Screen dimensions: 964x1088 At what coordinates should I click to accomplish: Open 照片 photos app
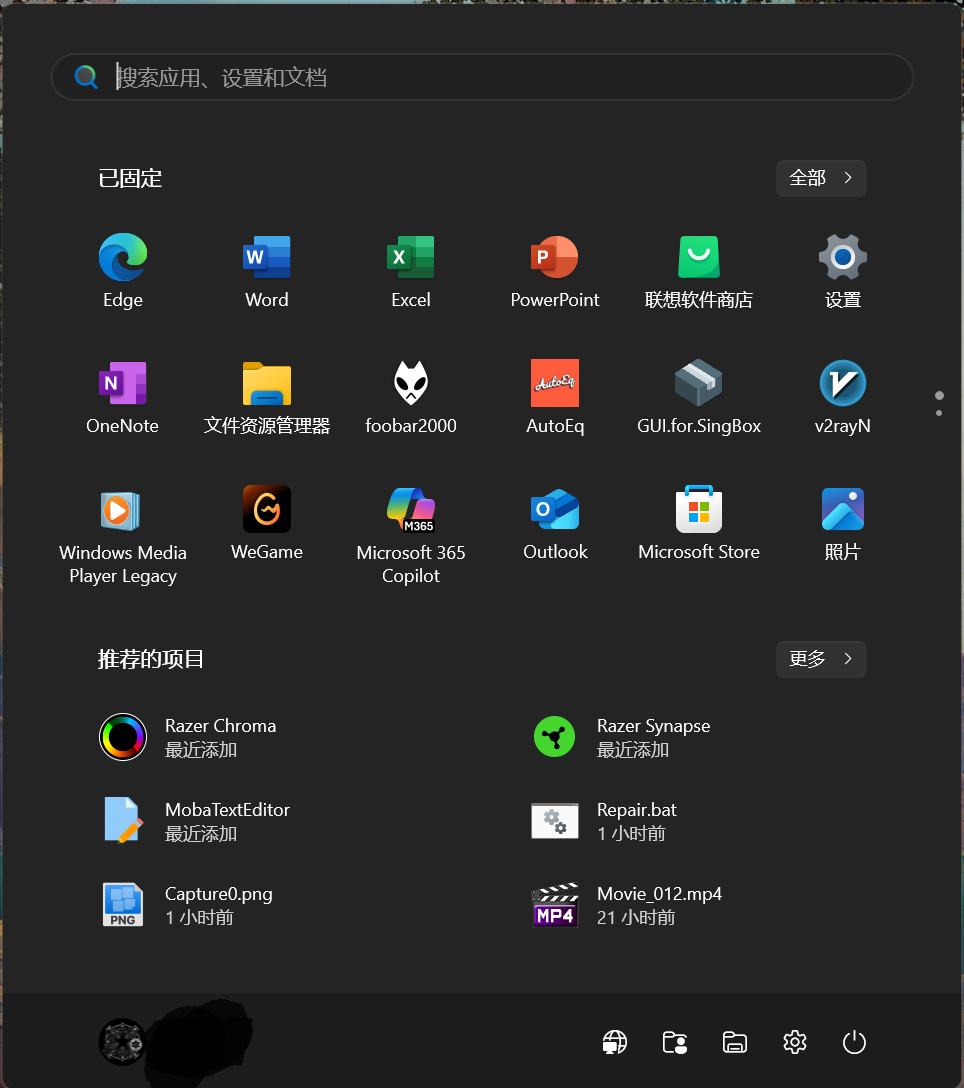[x=843, y=524]
